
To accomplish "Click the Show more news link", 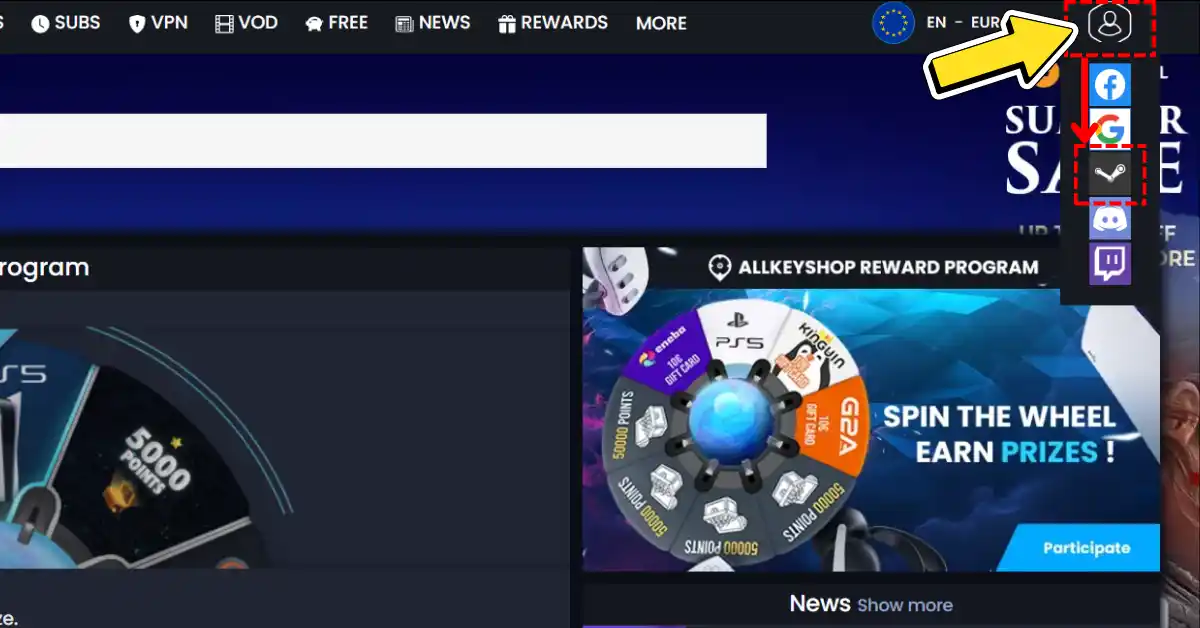I will click(904, 605).
